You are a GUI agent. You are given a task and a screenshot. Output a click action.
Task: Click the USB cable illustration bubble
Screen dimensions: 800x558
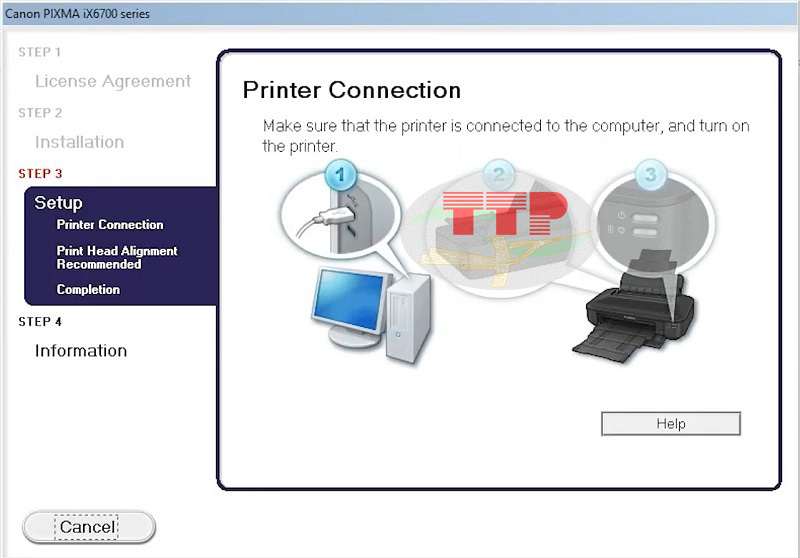340,214
